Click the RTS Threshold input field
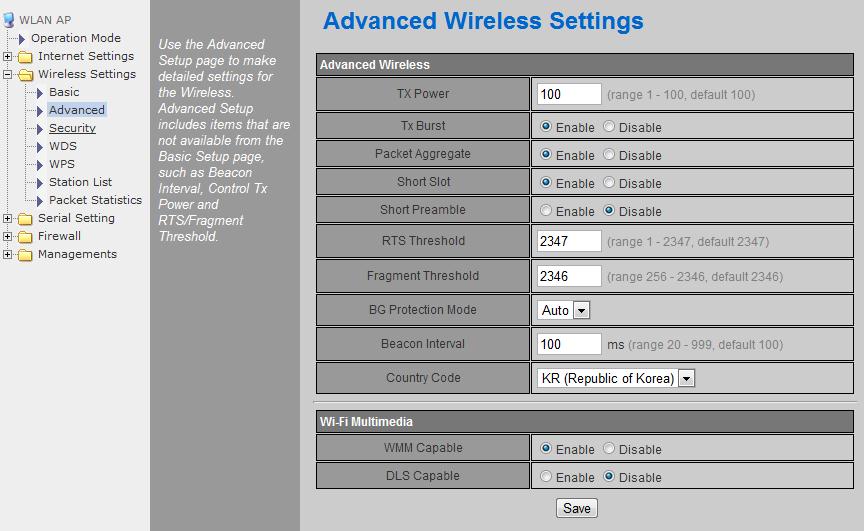864x531 pixels. point(569,241)
